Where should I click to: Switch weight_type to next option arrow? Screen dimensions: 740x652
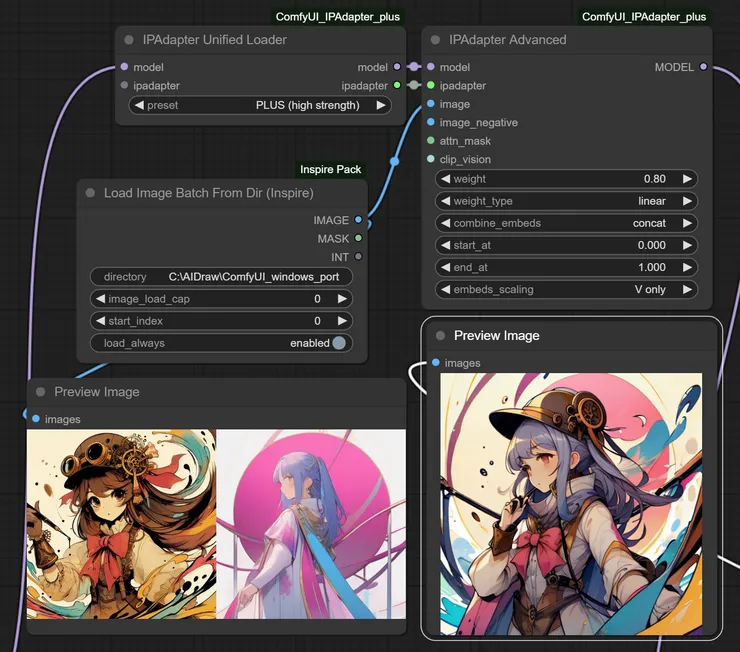[687, 201]
